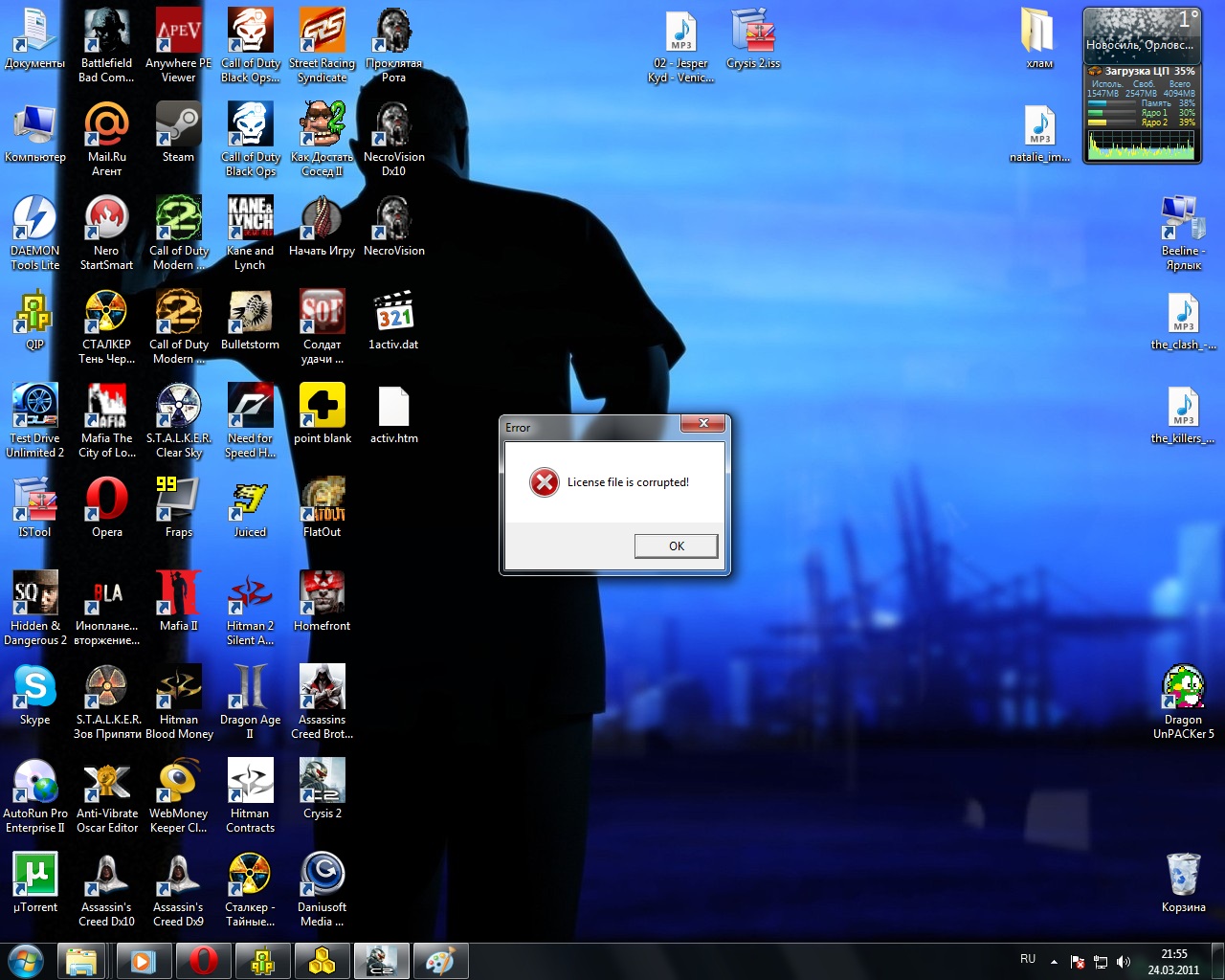Click the Crysis 2 desktop shortcut

[322, 789]
